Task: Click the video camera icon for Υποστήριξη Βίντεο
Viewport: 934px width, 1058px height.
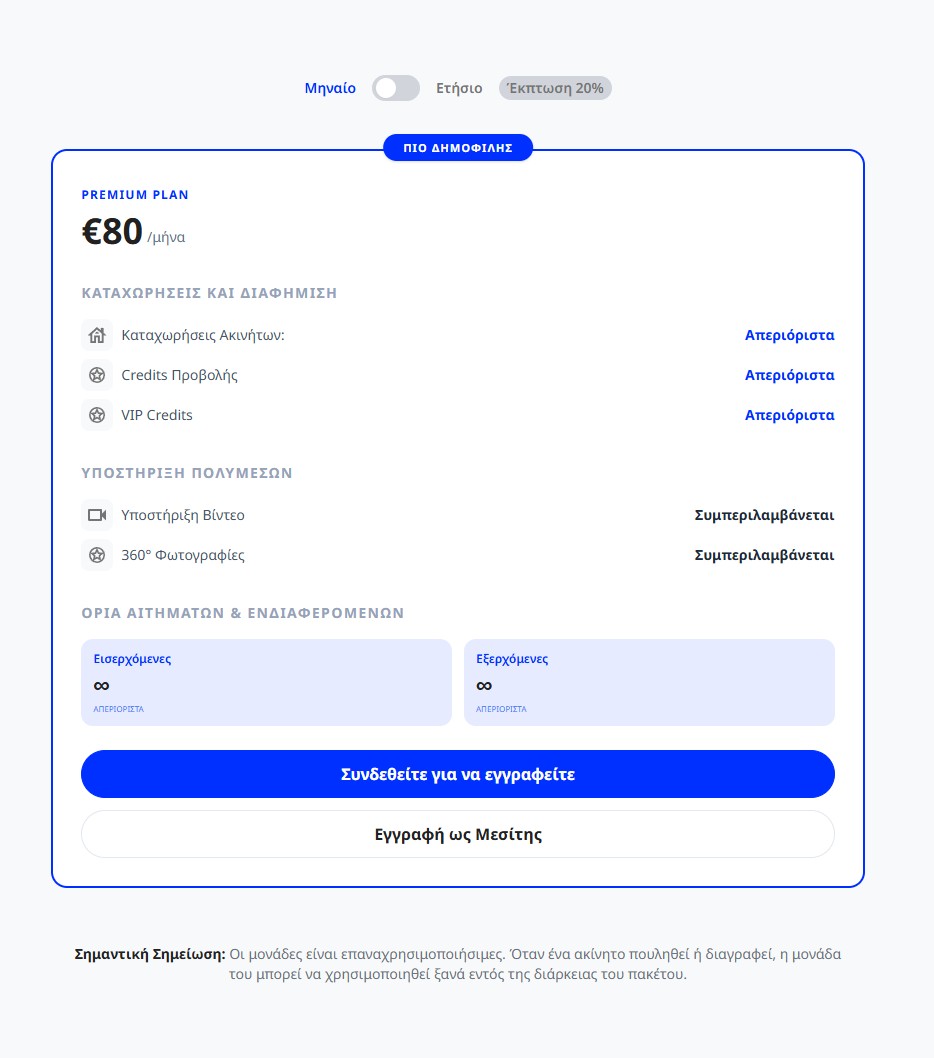Action: pyautogui.click(x=97, y=516)
